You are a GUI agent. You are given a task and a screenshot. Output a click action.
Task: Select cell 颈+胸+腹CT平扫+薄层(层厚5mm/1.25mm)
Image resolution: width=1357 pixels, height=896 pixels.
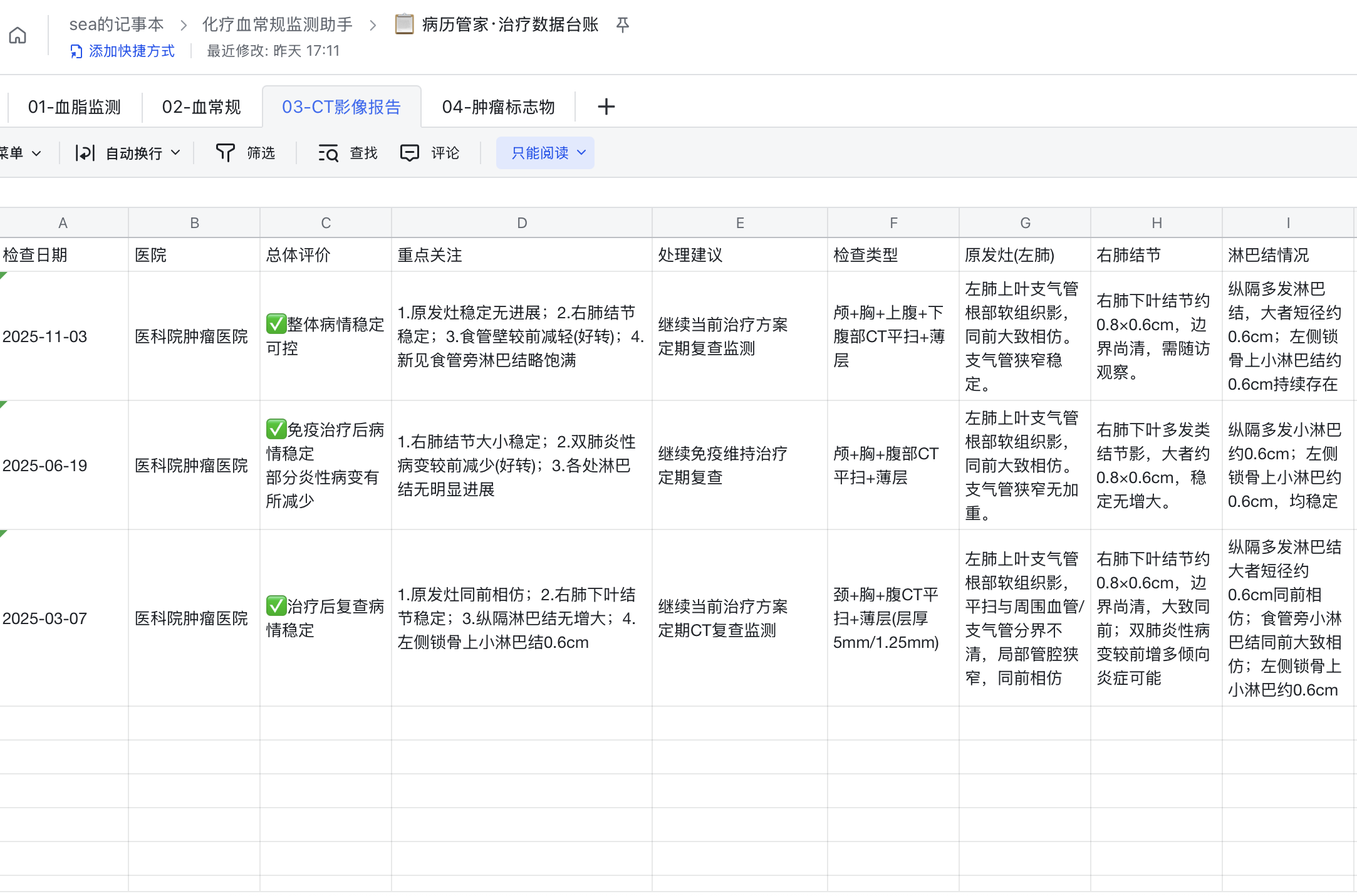893,618
